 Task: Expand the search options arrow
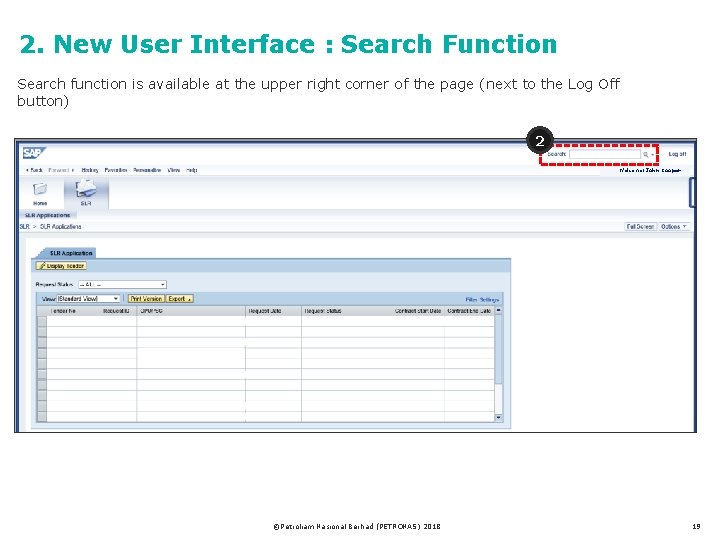(x=652, y=155)
